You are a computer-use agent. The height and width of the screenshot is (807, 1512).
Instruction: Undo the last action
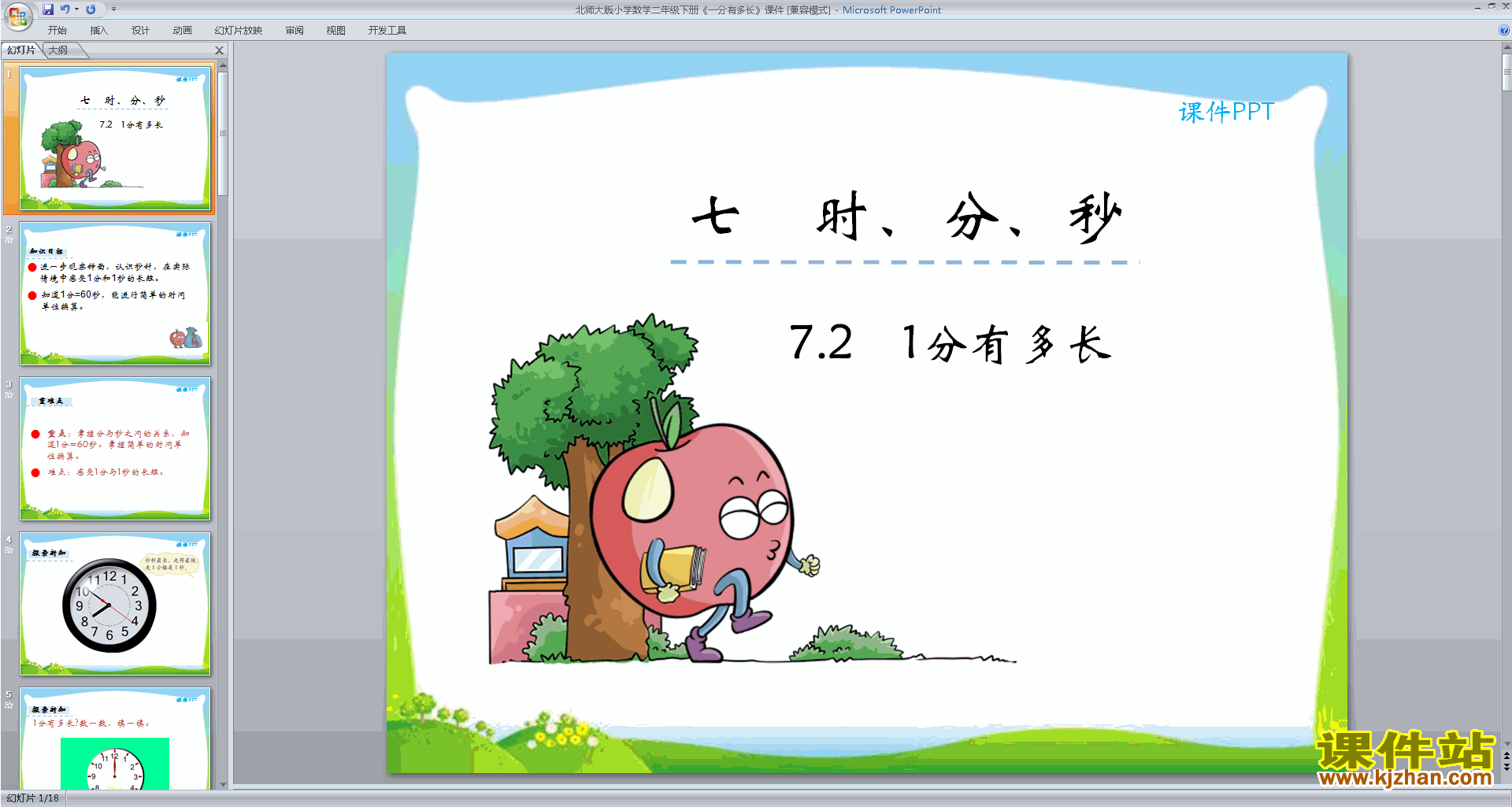pos(65,9)
